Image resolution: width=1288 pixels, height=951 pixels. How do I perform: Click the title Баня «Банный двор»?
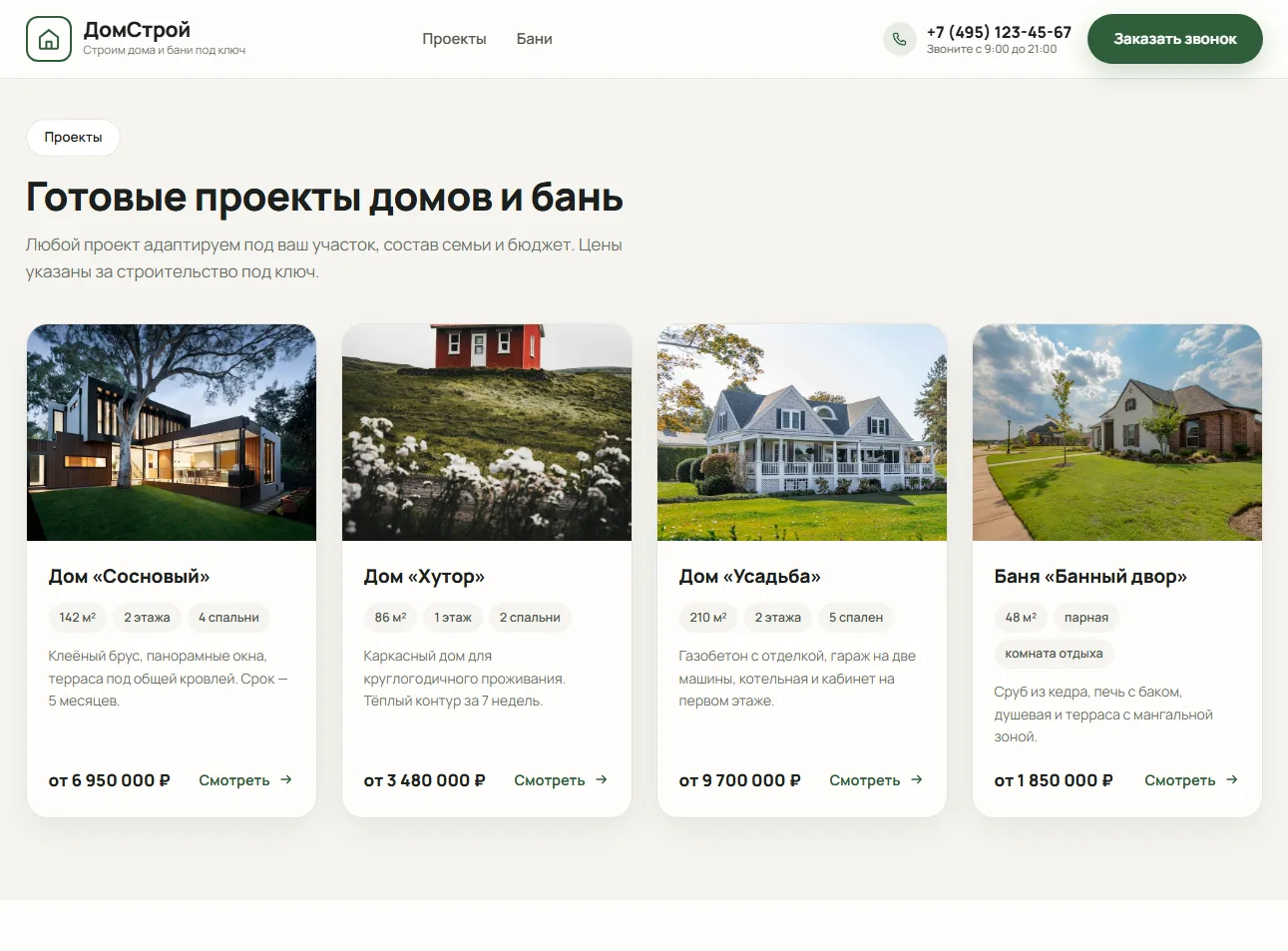pos(1090,577)
